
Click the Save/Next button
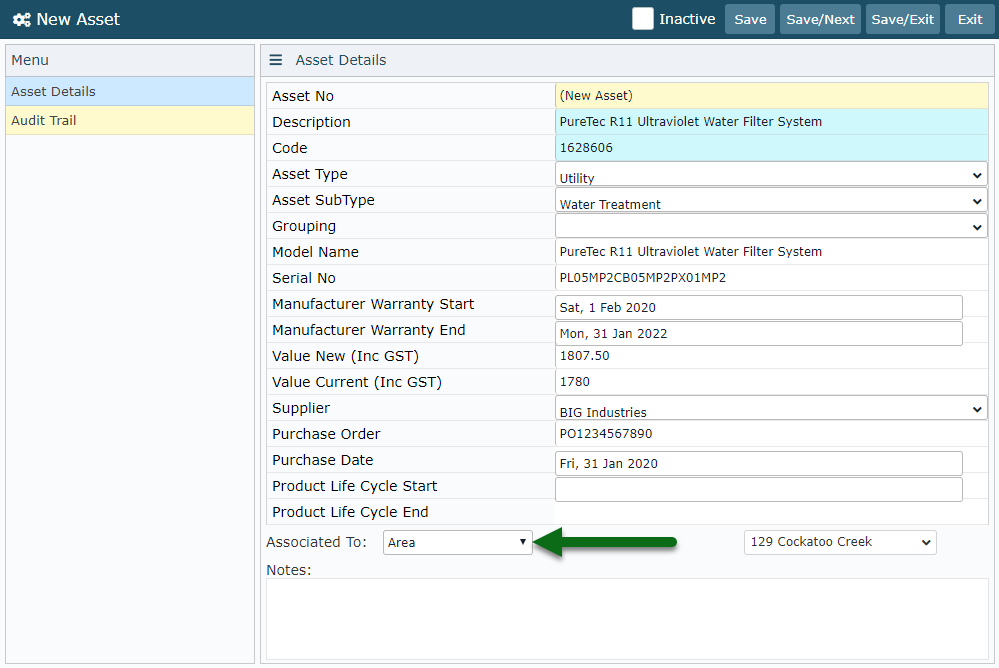tap(820, 19)
